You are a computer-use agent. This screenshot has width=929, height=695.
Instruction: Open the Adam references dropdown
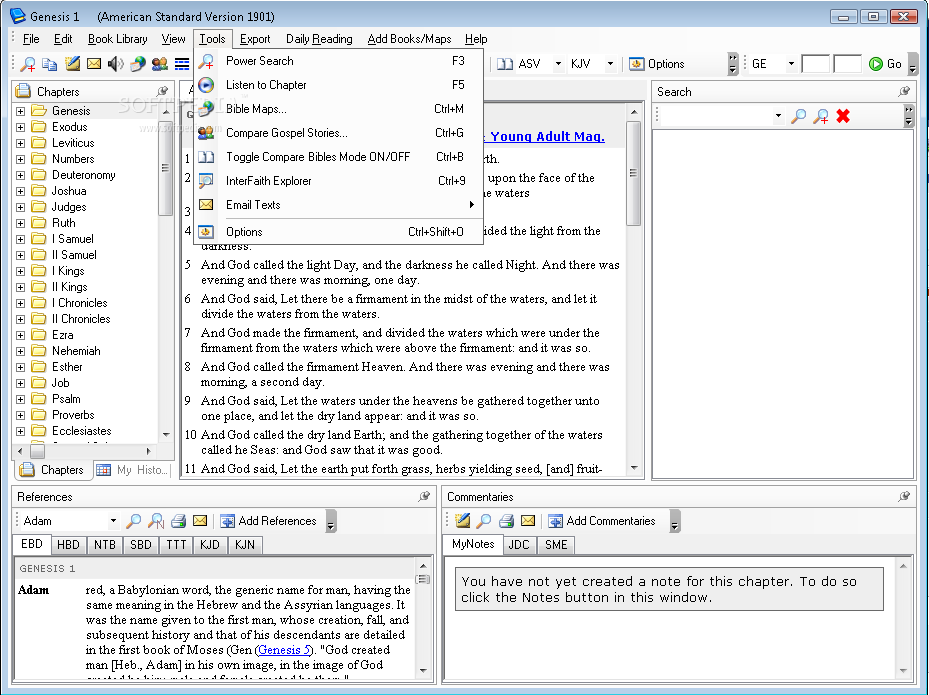coord(113,521)
